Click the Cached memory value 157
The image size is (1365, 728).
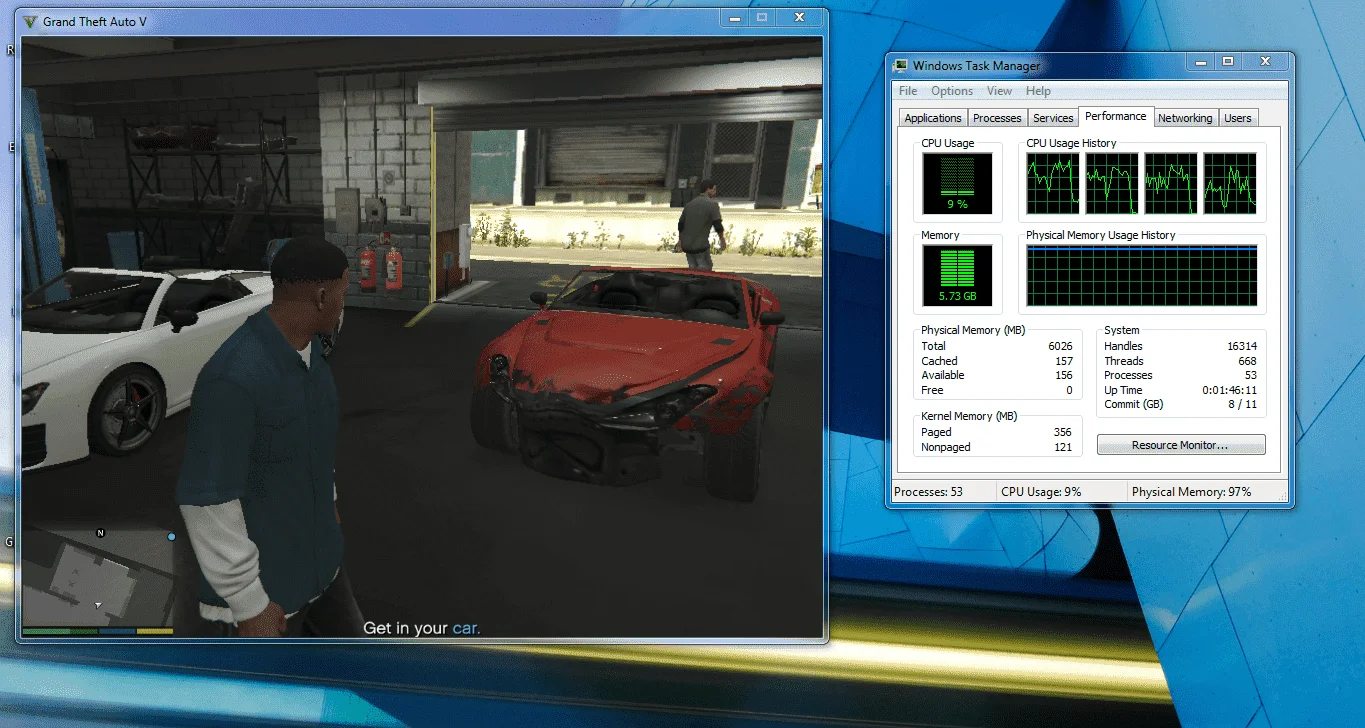pyautogui.click(x=1064, y=361)
